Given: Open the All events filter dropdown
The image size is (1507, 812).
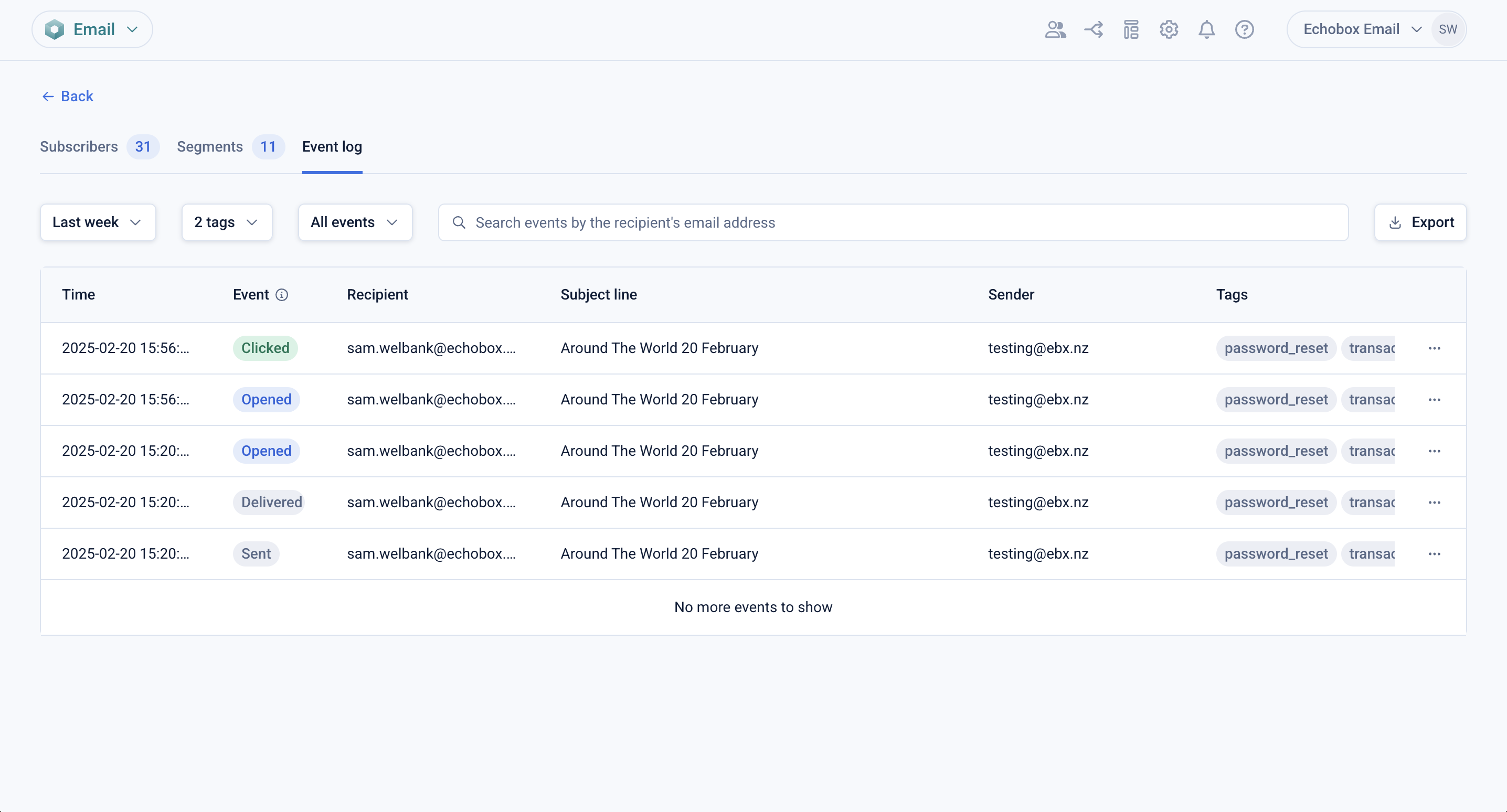Looking at the screenshot, I should click(355, 222).
